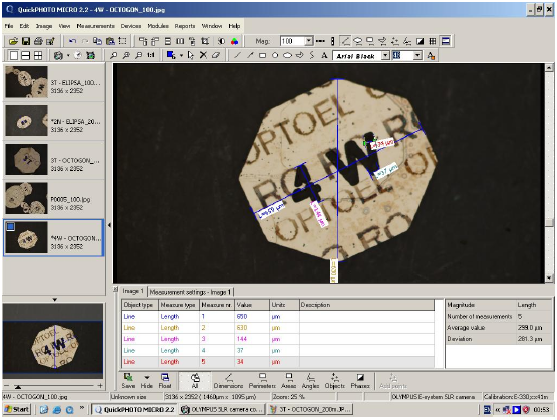Filter measurements by Phases
Image resolution: width=557 pixels, height=420 pixels.
[360, 381]
